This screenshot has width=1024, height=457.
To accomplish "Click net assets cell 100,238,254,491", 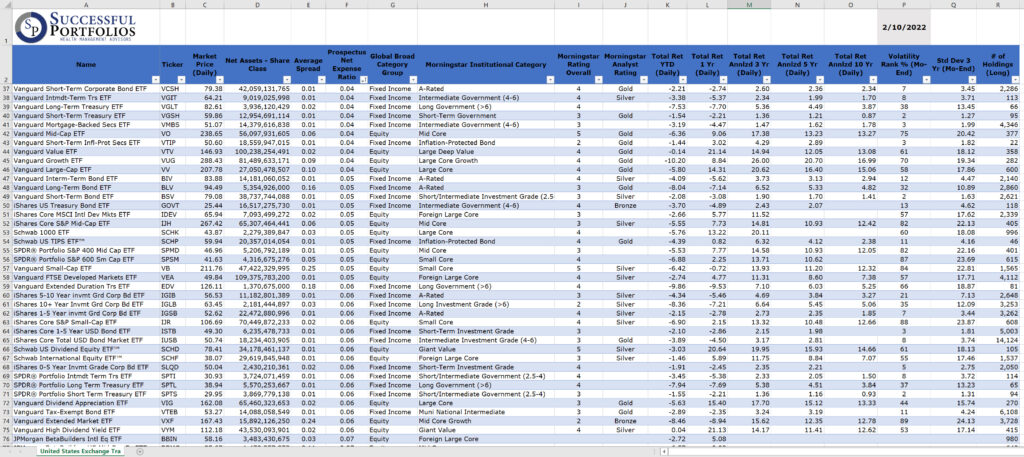I will [x=257, y=151].
